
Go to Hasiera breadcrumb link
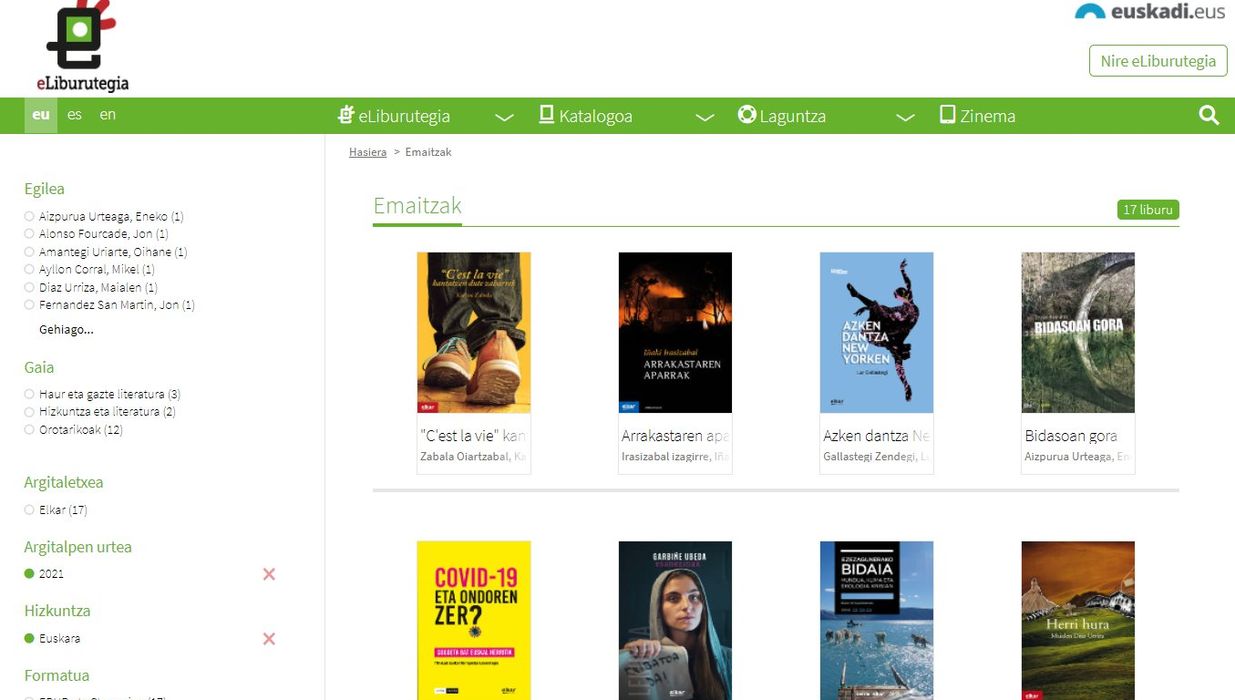368,152
